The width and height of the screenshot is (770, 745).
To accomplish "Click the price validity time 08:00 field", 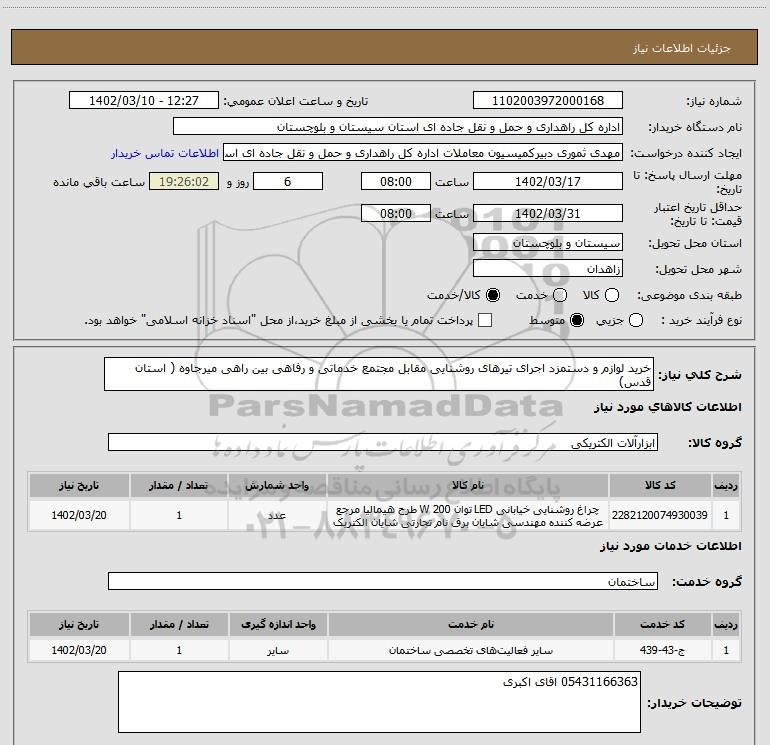I will 396,214.
